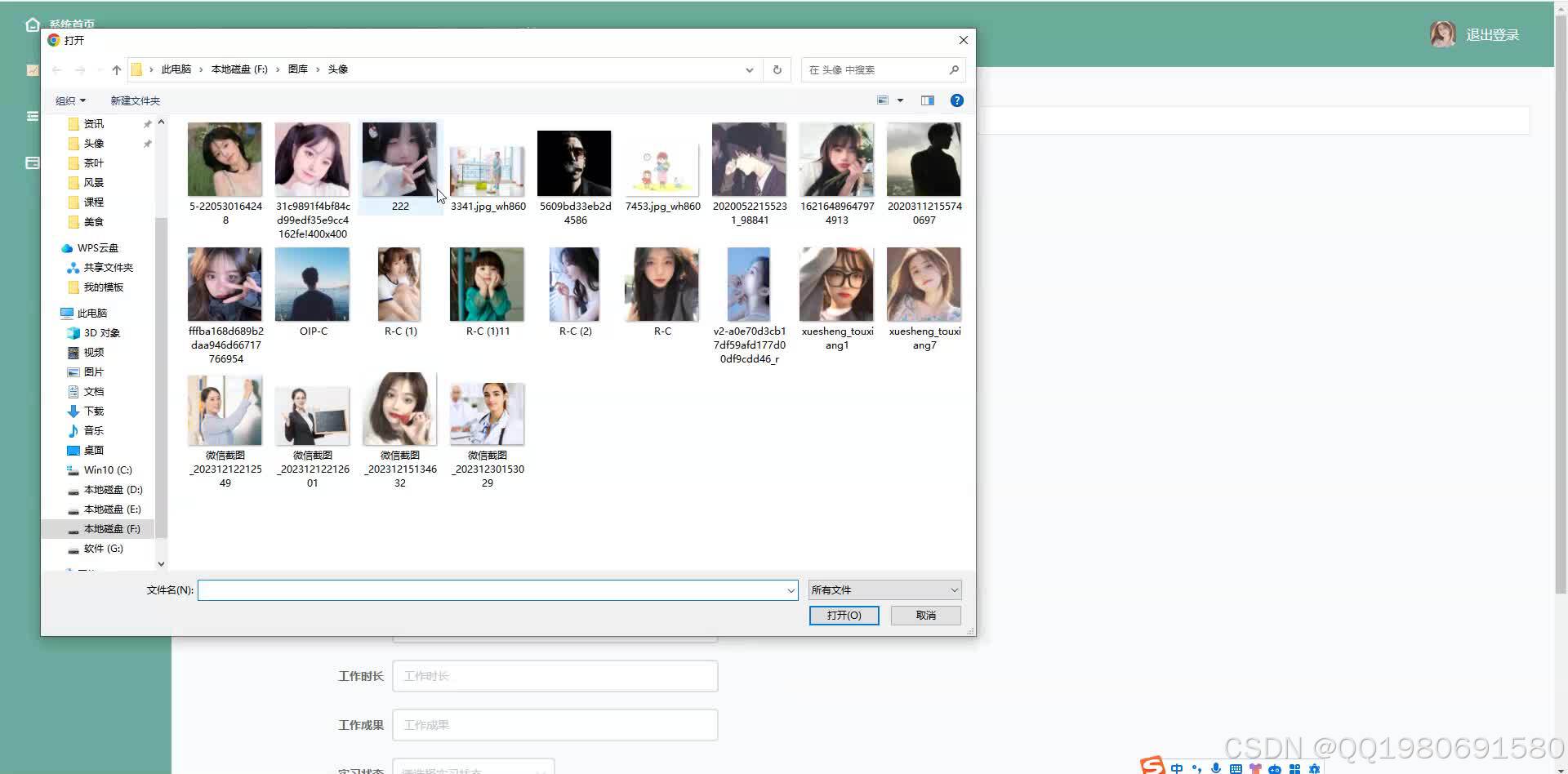Viewport: 1568px width, 774px height.
Task: Click microphone voice input icon in IME bar
Action: click(1216, 768)
